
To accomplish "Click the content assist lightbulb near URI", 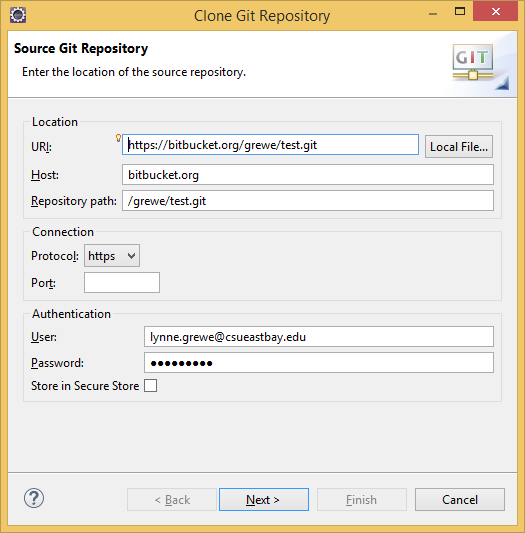I will (118, 138).
